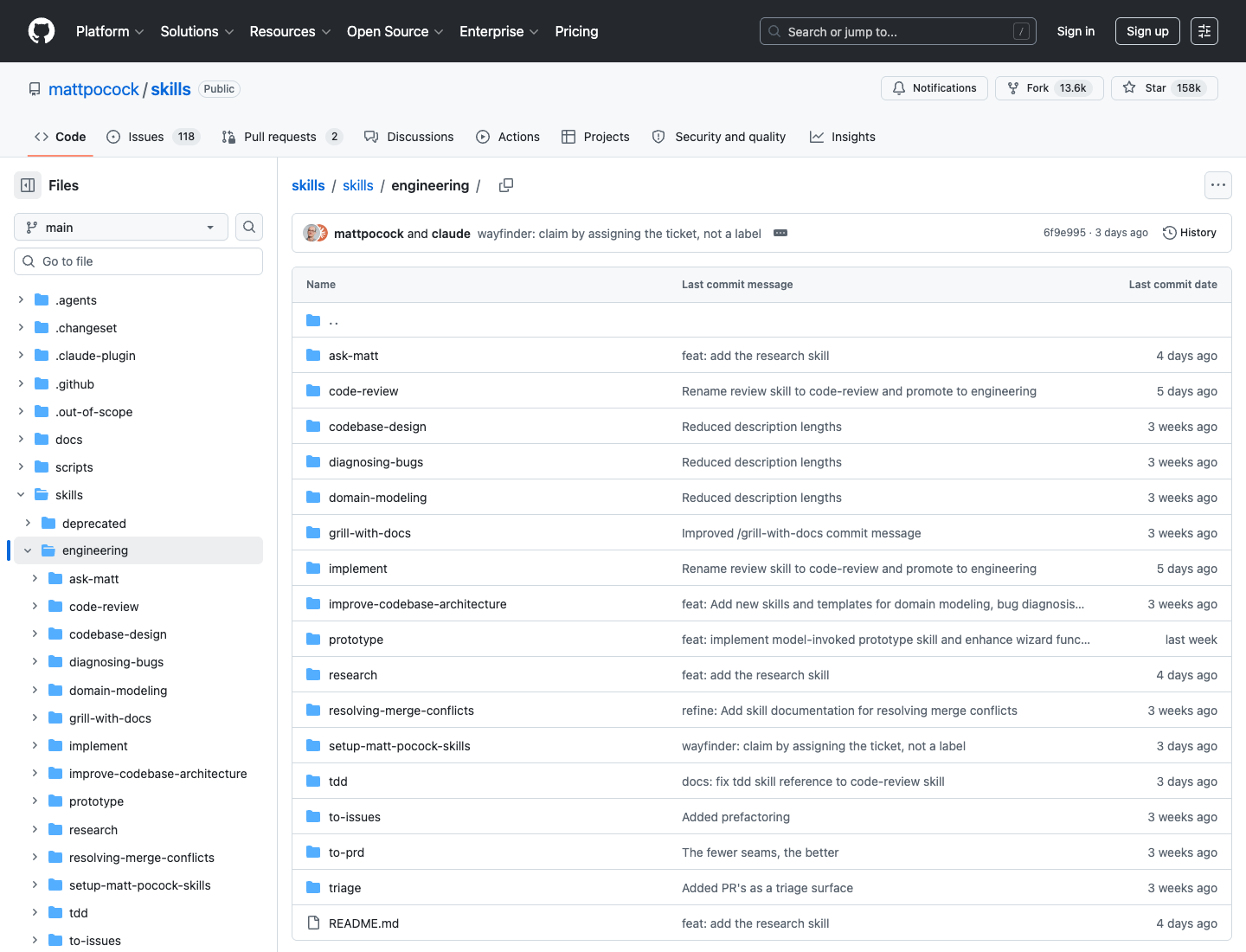Collapse the engineering folder in tree
This screenshot has width=1246, height=952.
pos(28,550)
